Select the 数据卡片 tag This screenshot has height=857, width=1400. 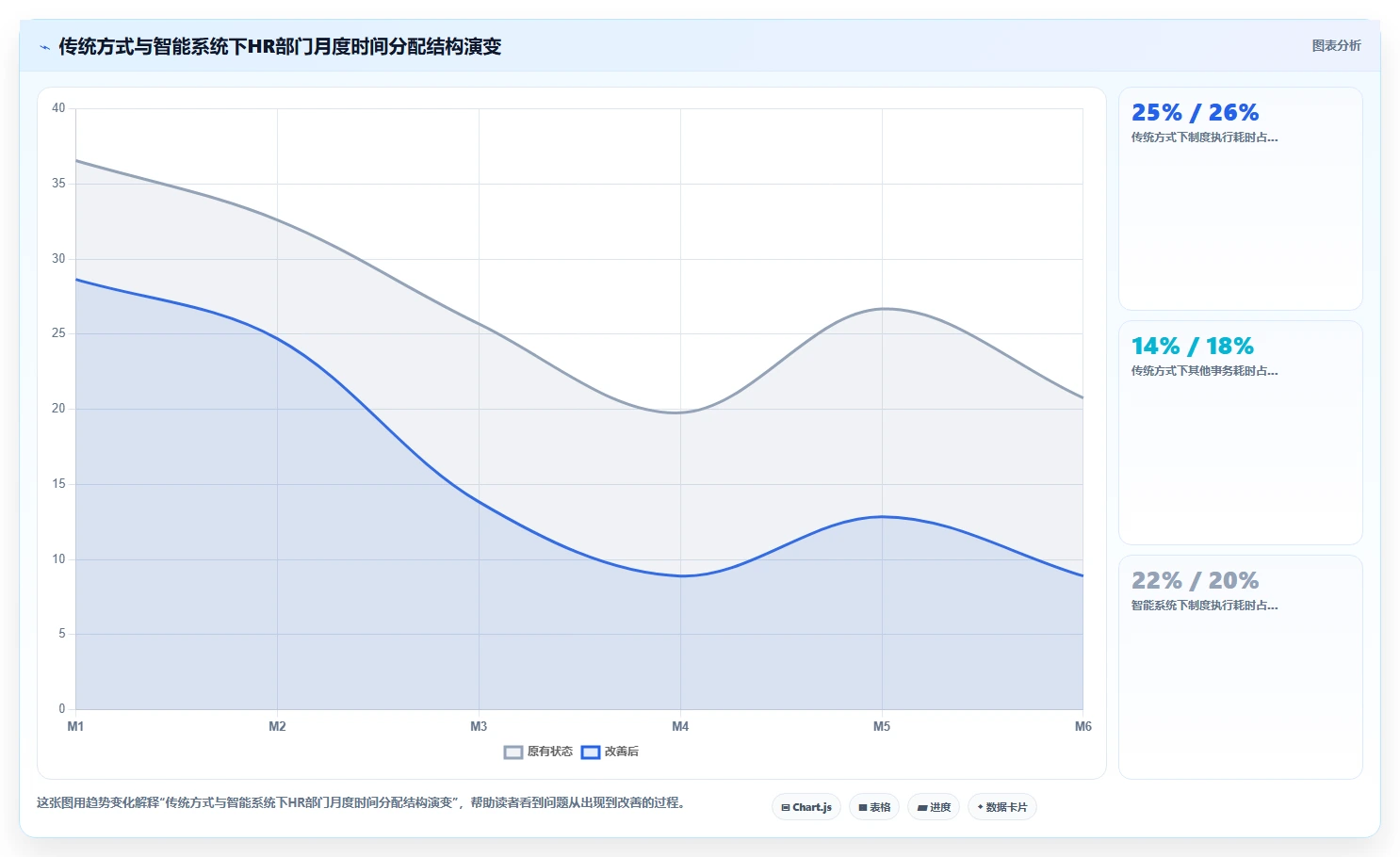pos(1002,807)
